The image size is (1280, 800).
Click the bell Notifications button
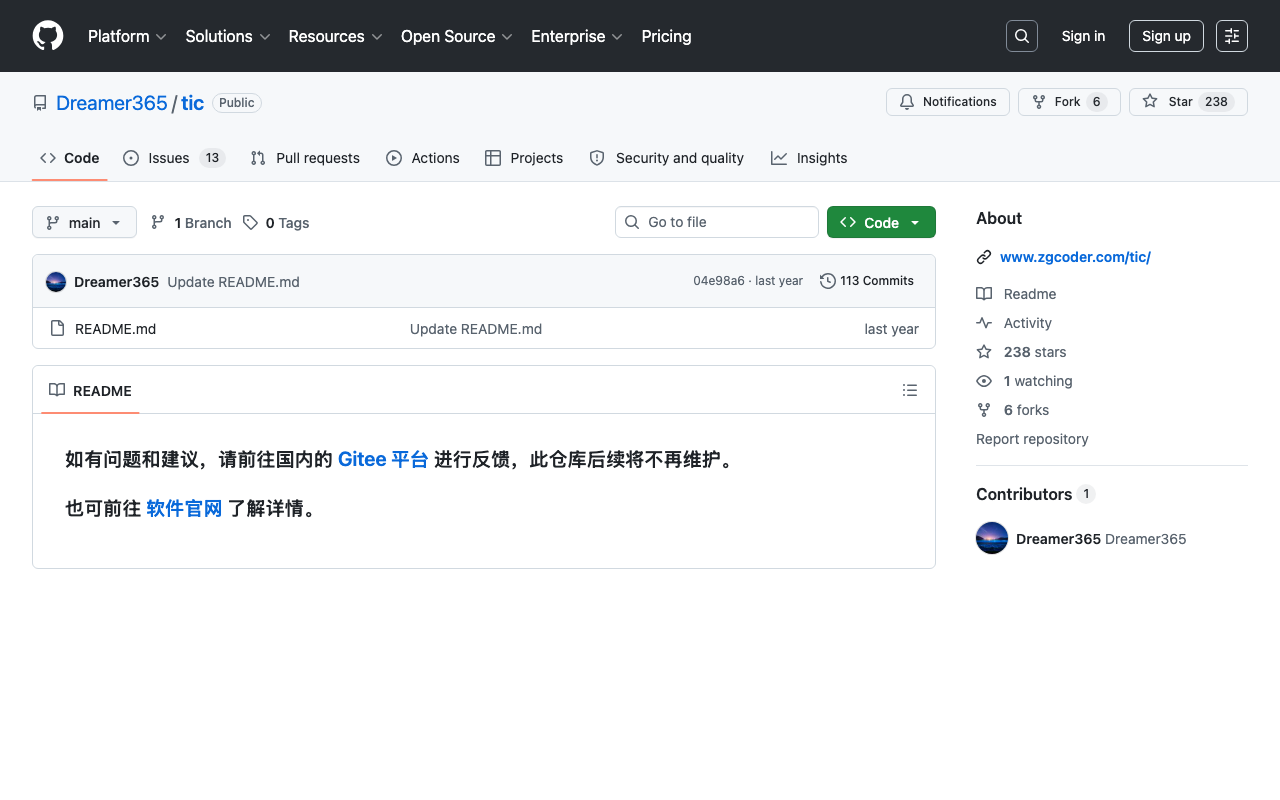(948, 102)
